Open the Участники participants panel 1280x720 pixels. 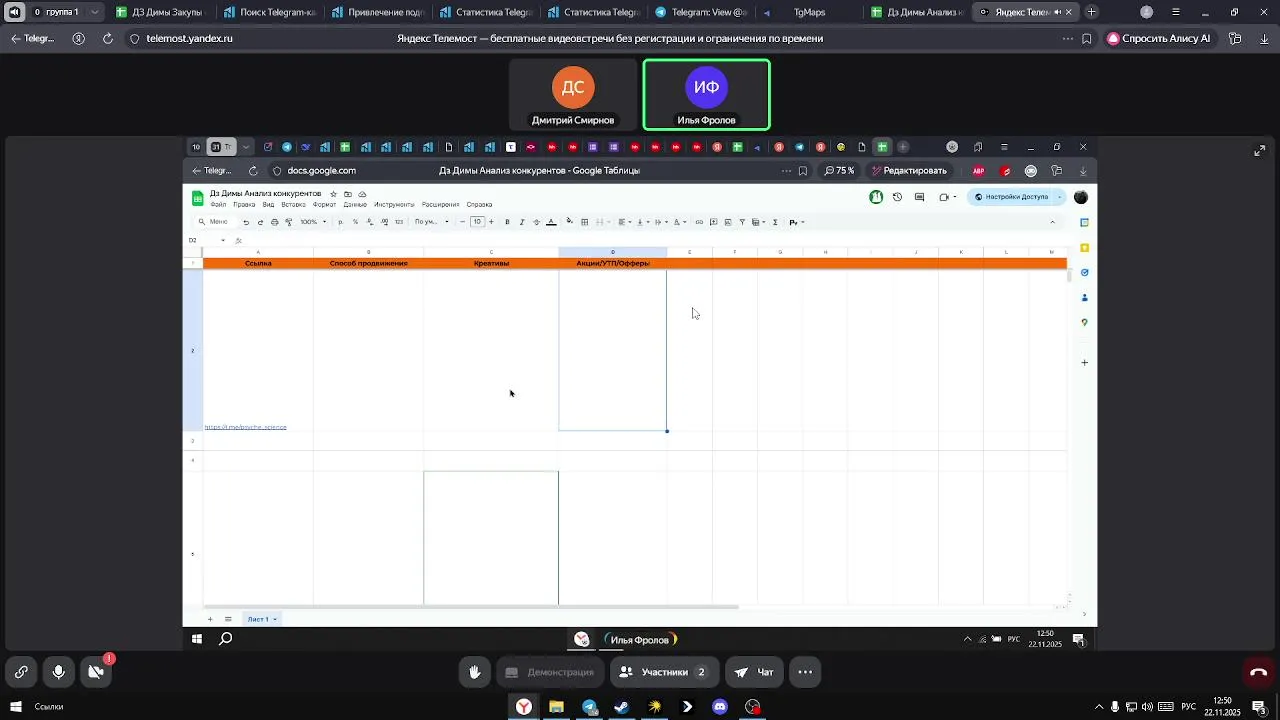coord(665,672)
